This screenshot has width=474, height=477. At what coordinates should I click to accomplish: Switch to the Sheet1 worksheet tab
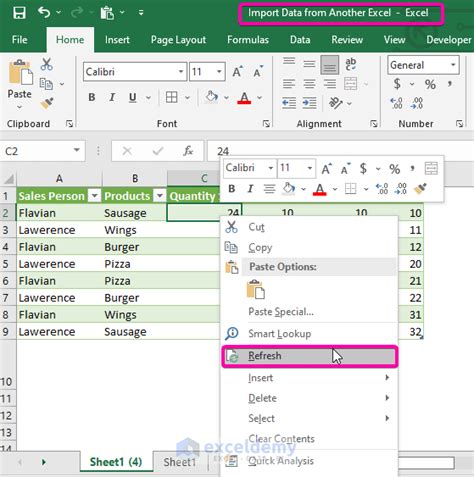pyautogui.click(x=180, y=462)
